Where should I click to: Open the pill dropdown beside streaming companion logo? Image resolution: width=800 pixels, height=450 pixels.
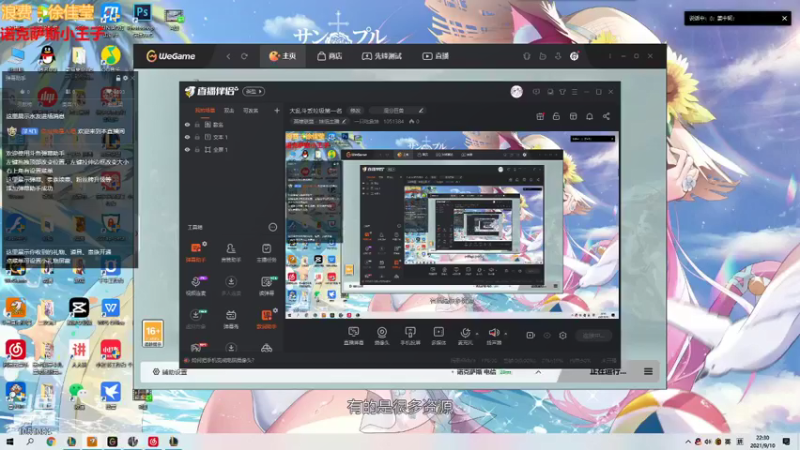coord(254,91)
